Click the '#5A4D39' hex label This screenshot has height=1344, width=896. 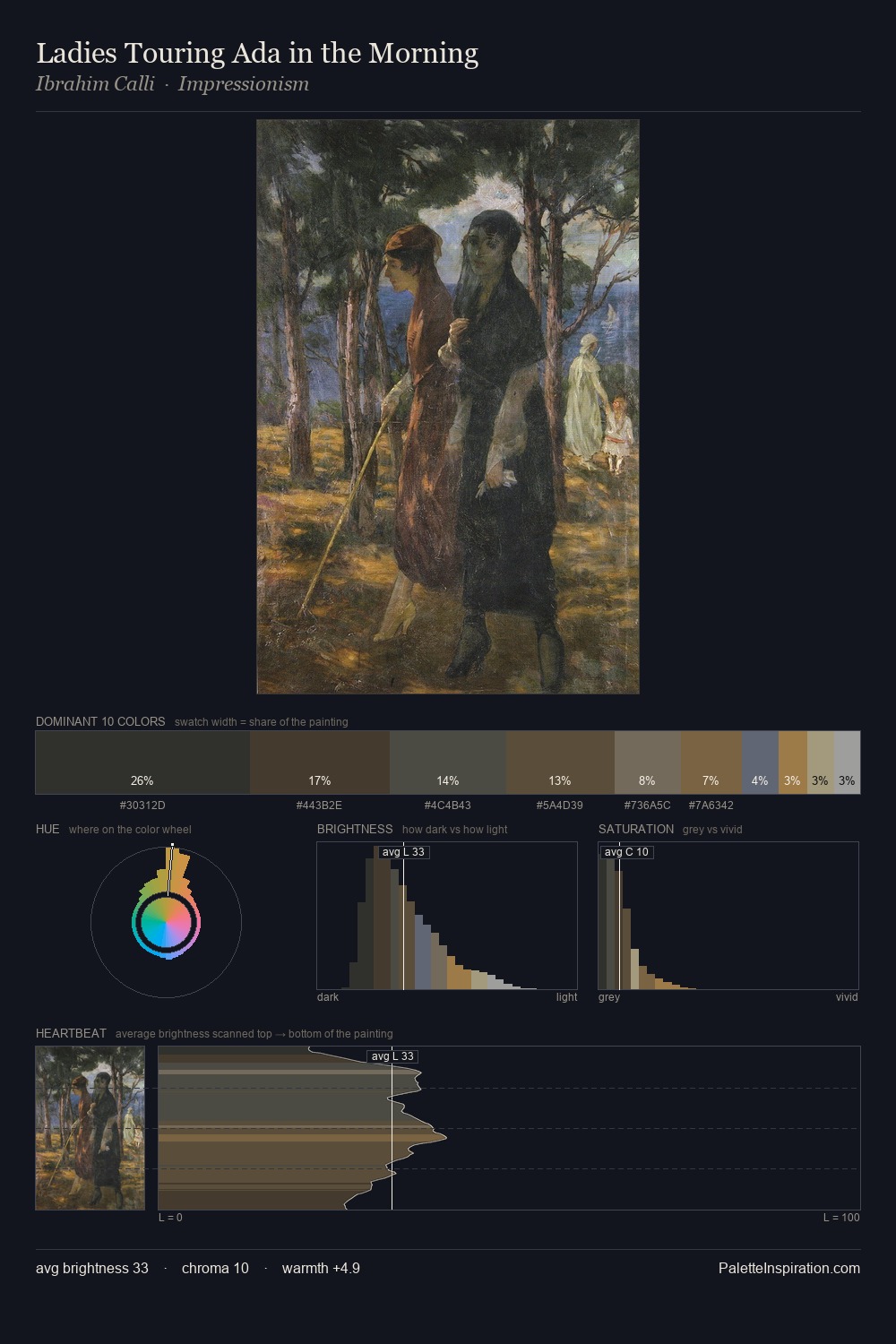point(560,806)
